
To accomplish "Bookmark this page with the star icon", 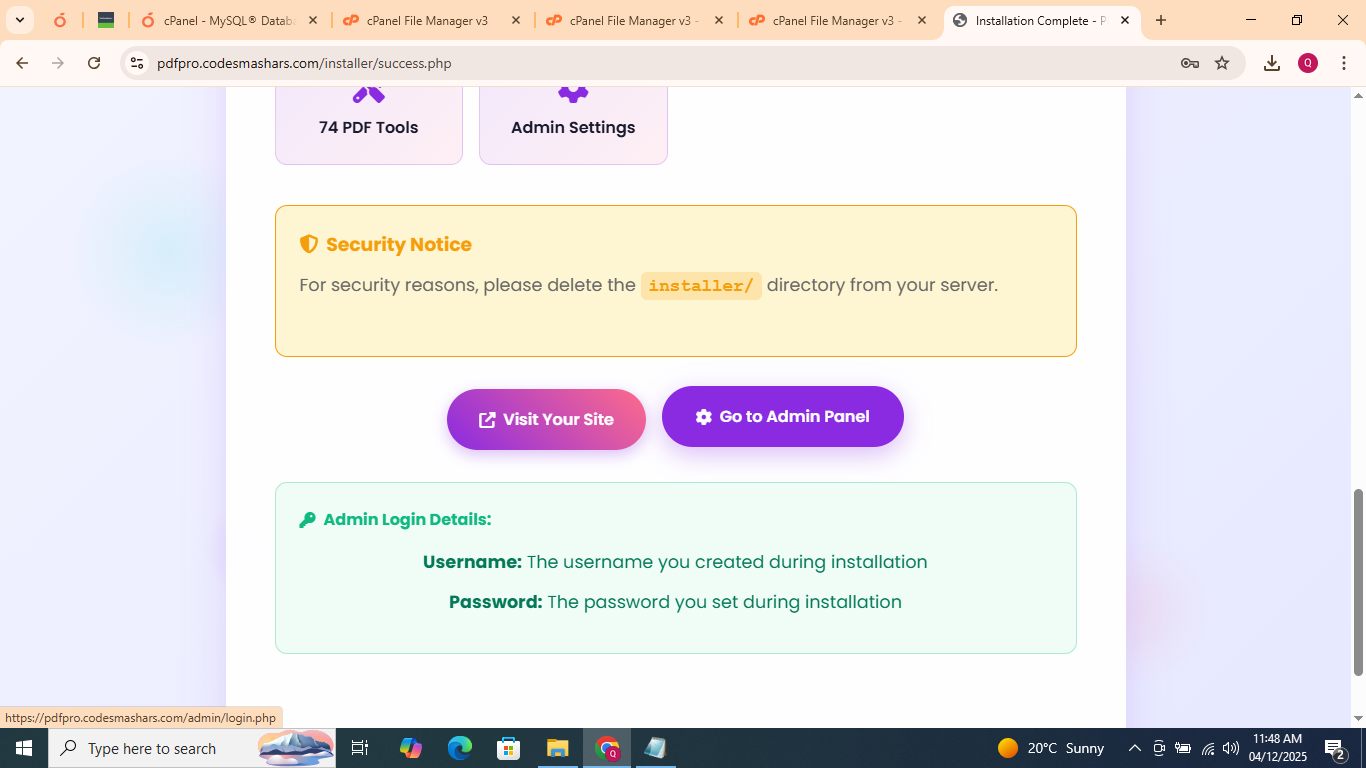I will coord(1222,63).
